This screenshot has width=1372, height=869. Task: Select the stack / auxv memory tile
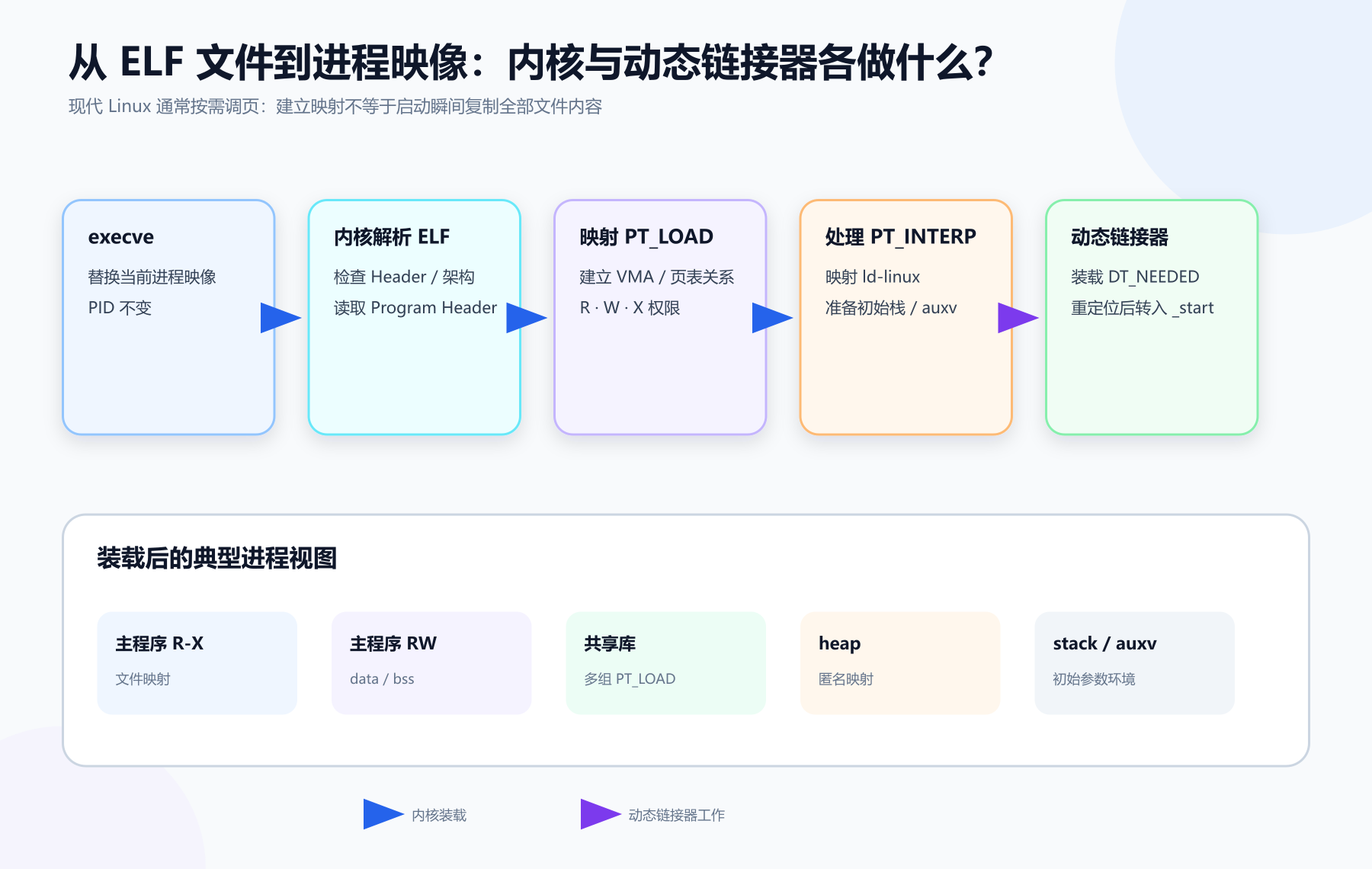[x=1135, y=662]
